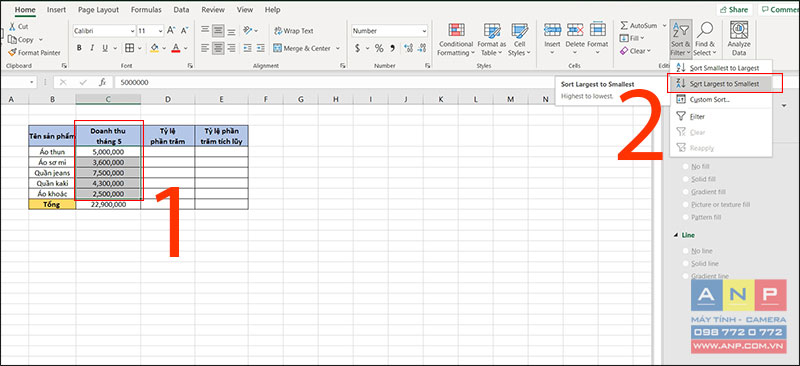Toggle Italic formatting

[92, 48]
